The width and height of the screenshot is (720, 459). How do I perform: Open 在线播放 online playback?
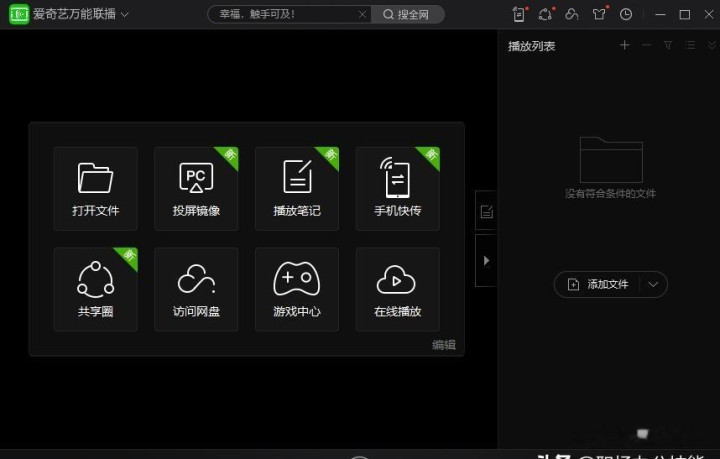(x=398, y=289)
